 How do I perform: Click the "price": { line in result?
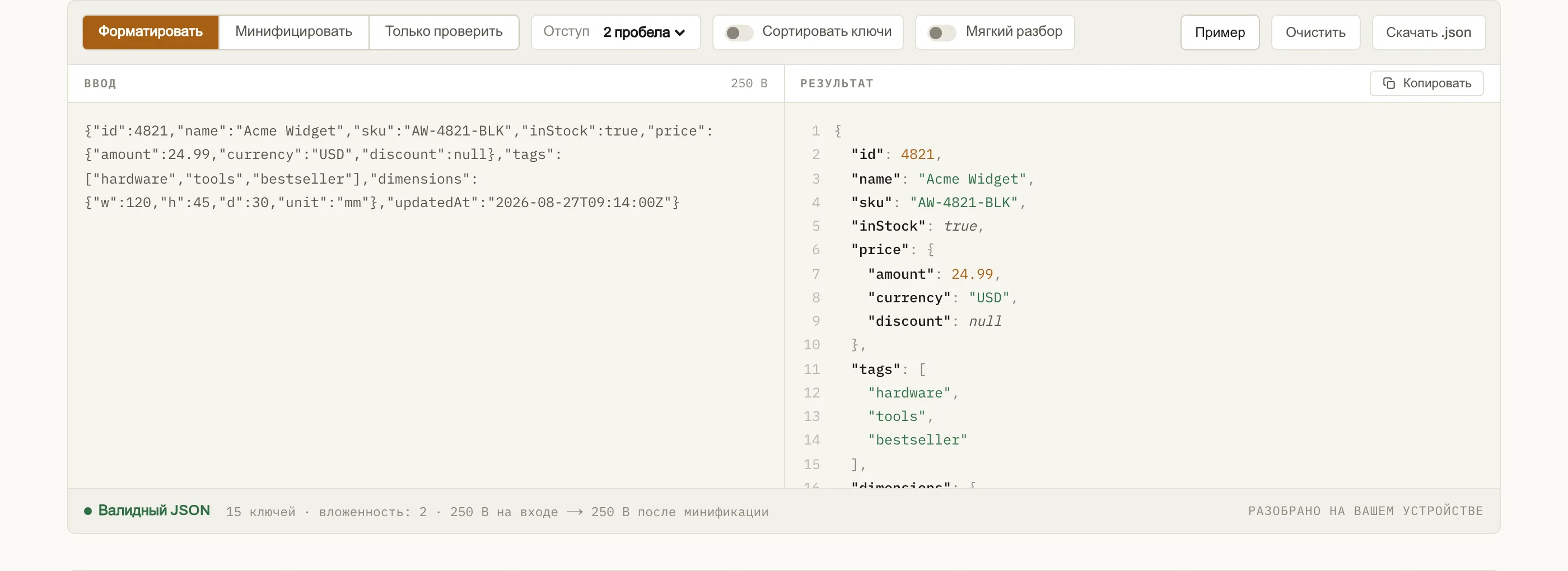pyautogui.click(x=892, y=250)
